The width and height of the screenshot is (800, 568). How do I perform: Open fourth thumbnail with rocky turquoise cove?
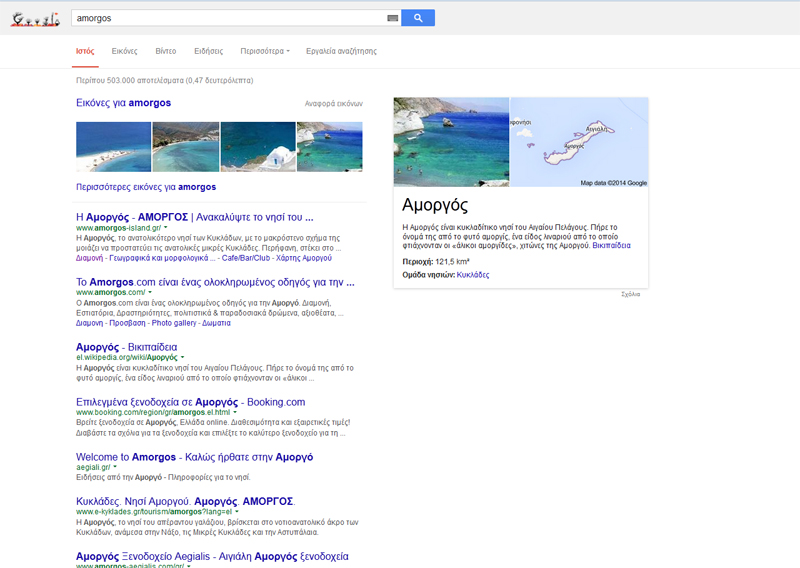click(330, 147)
